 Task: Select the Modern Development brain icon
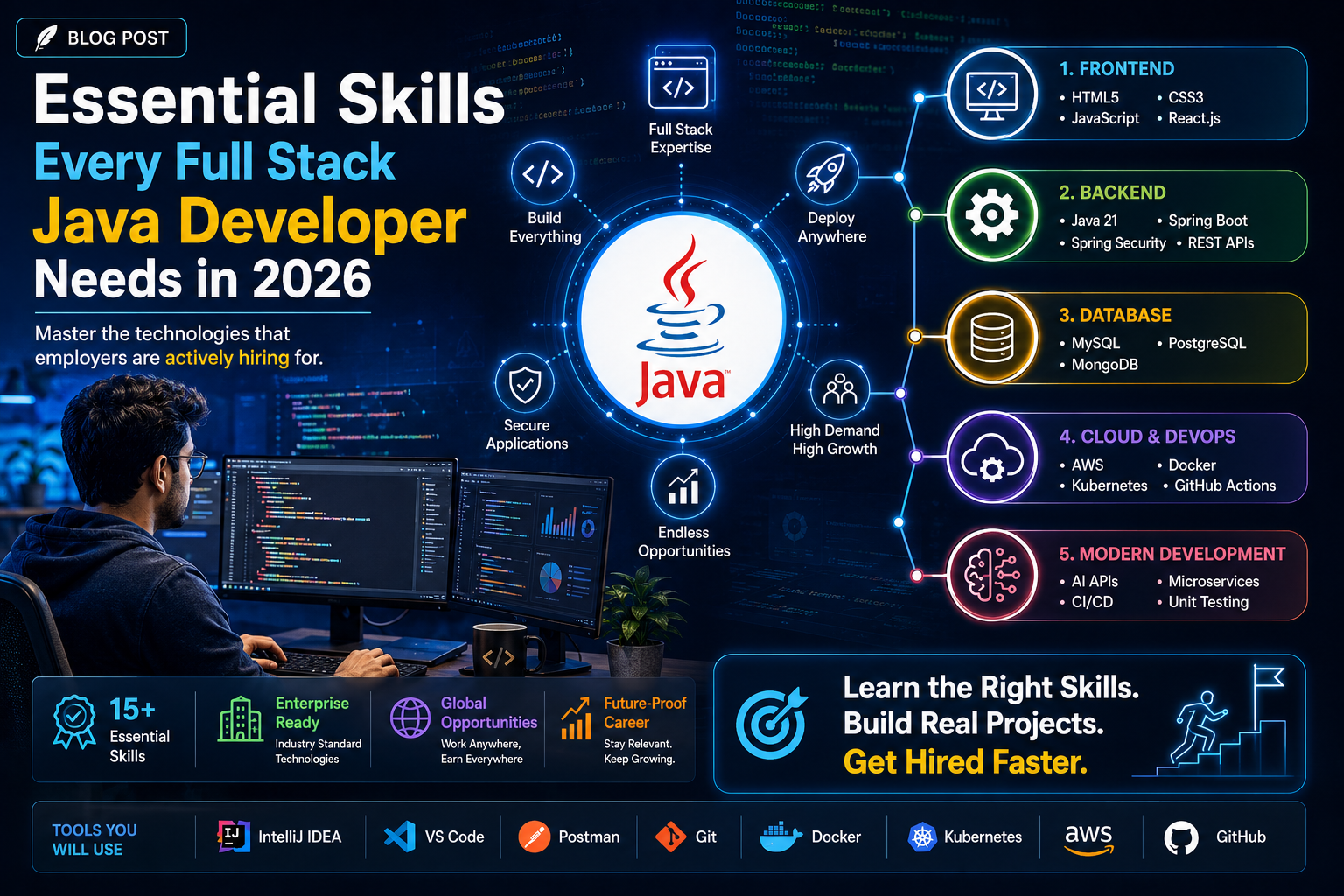pos(991,577)
